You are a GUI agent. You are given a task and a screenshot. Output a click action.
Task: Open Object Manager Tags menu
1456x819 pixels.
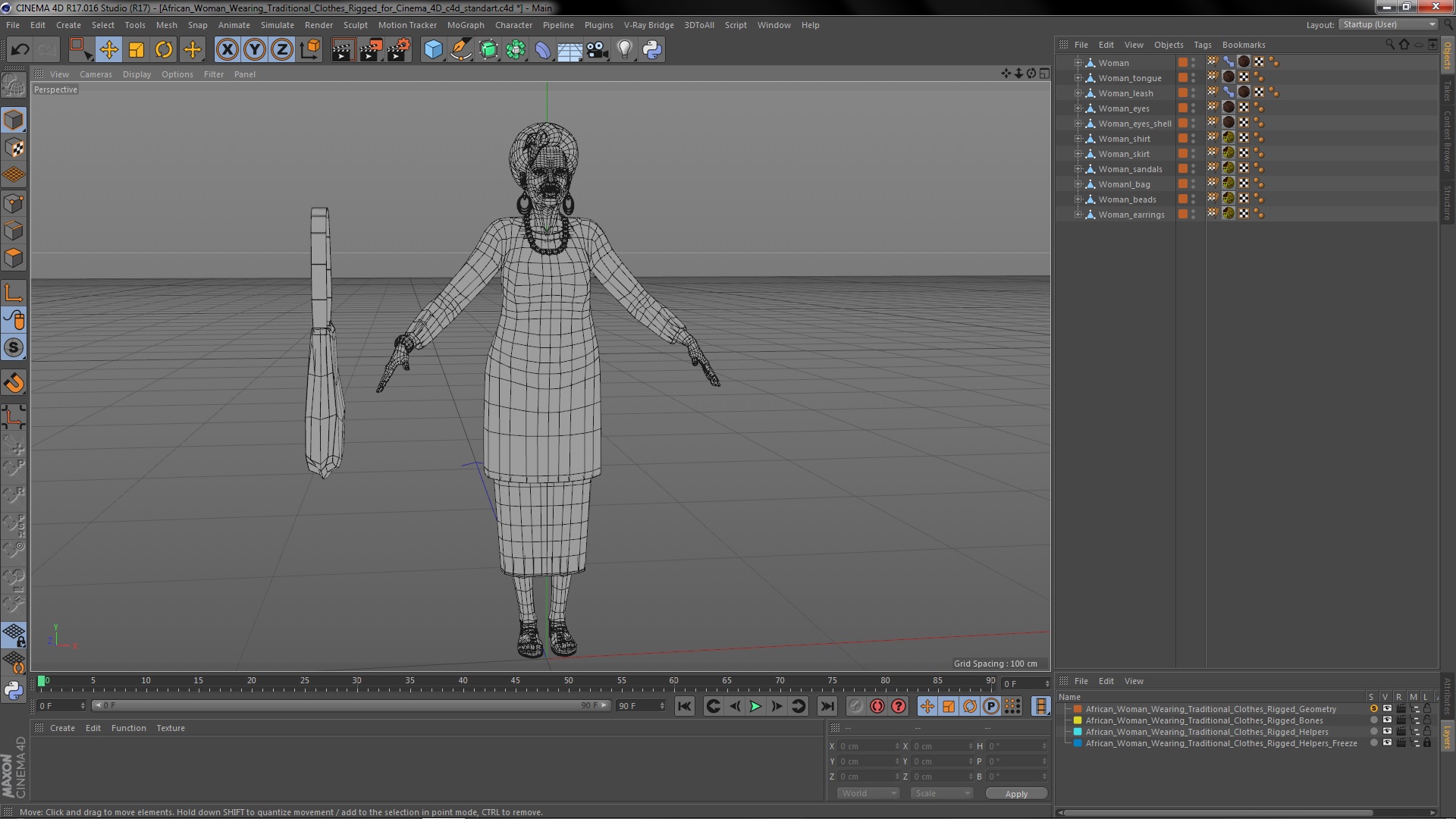coord(1202,45)
